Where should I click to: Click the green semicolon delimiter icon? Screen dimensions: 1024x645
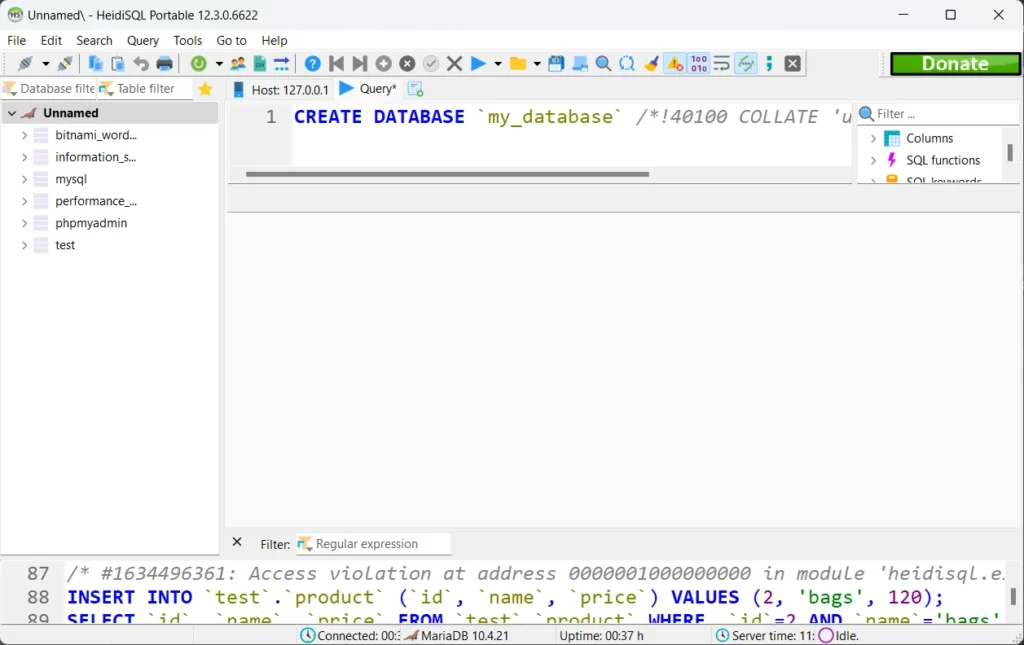pos(769,63)
